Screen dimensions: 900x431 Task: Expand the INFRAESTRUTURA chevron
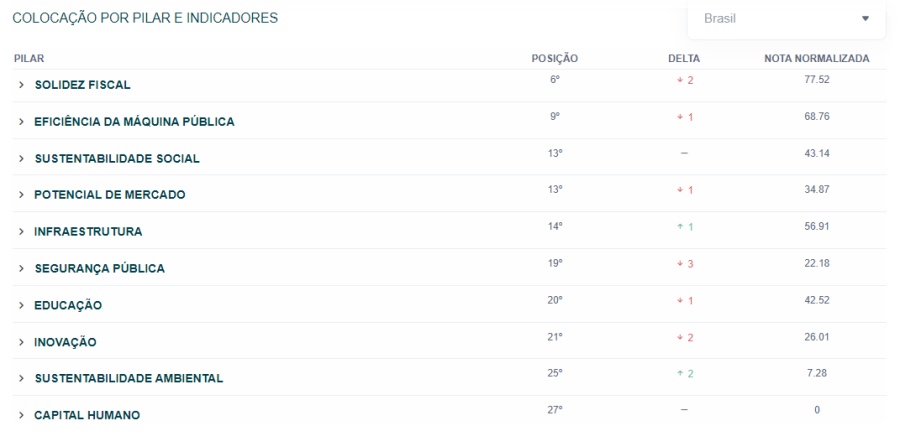pyautogui.click(x=21, y=232)
